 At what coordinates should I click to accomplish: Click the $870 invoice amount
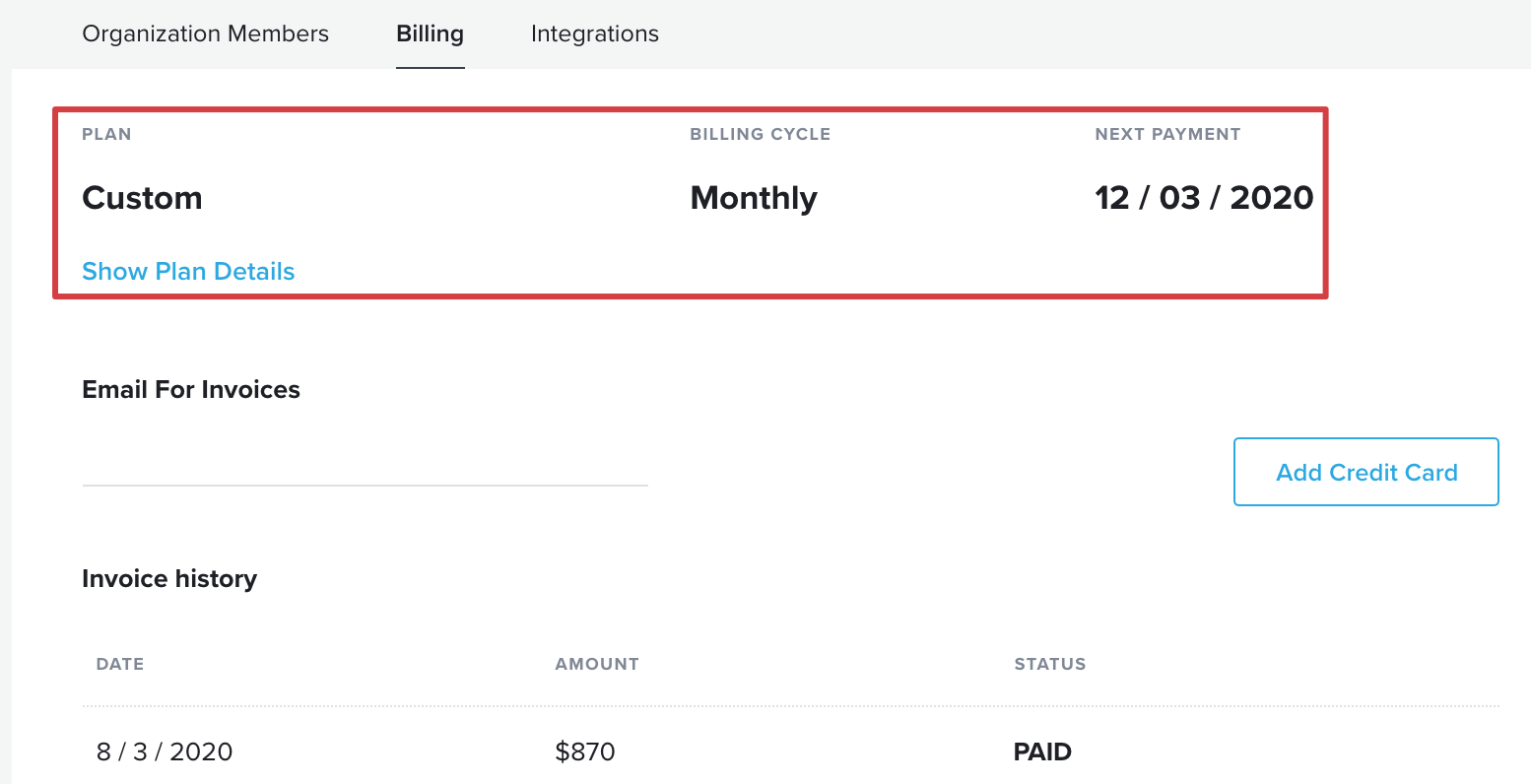(585, 751)
